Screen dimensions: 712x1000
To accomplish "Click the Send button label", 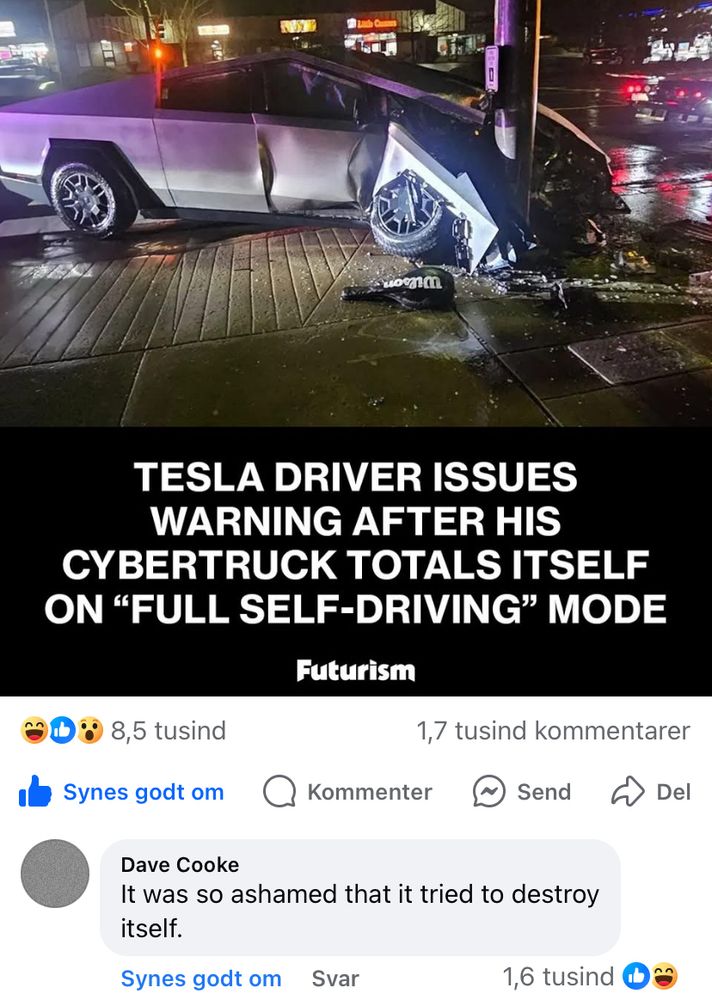I will pos(544,792).
